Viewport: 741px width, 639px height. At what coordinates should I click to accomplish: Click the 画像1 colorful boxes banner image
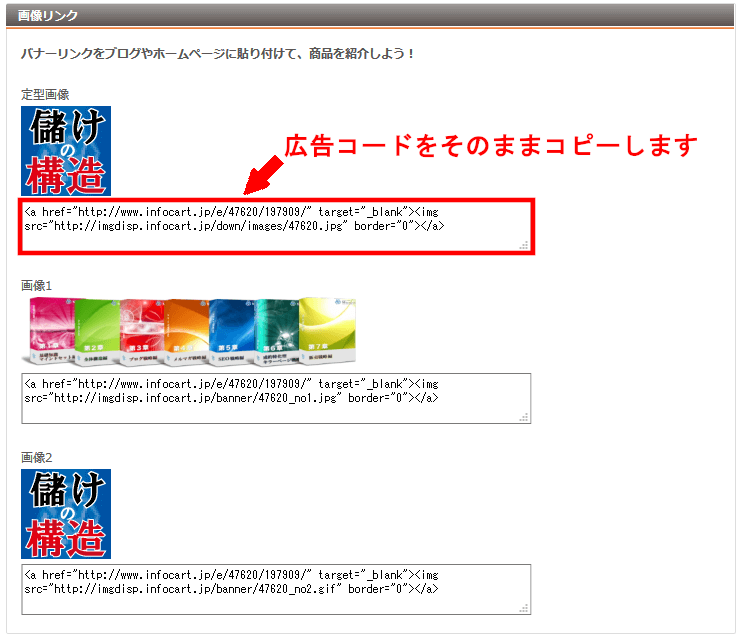click(x=189, y=332)
